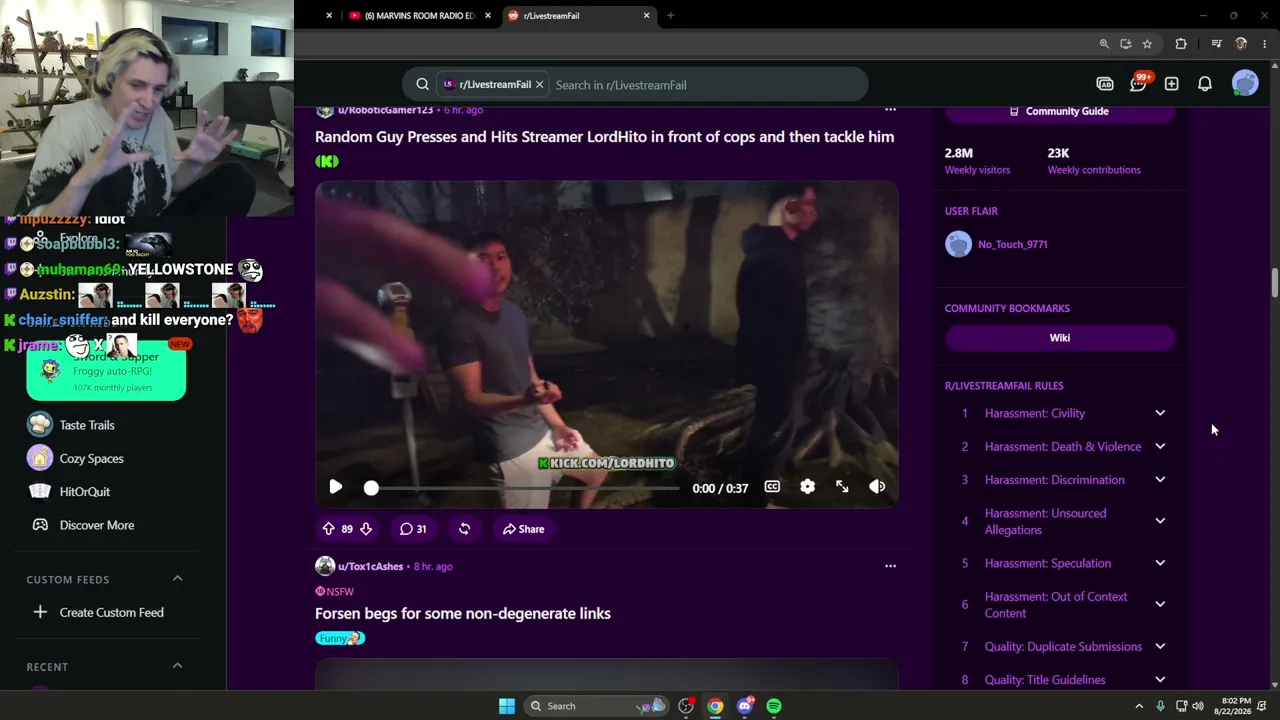
Task: Select the Funny post flair tag
Action: point(340,638)
